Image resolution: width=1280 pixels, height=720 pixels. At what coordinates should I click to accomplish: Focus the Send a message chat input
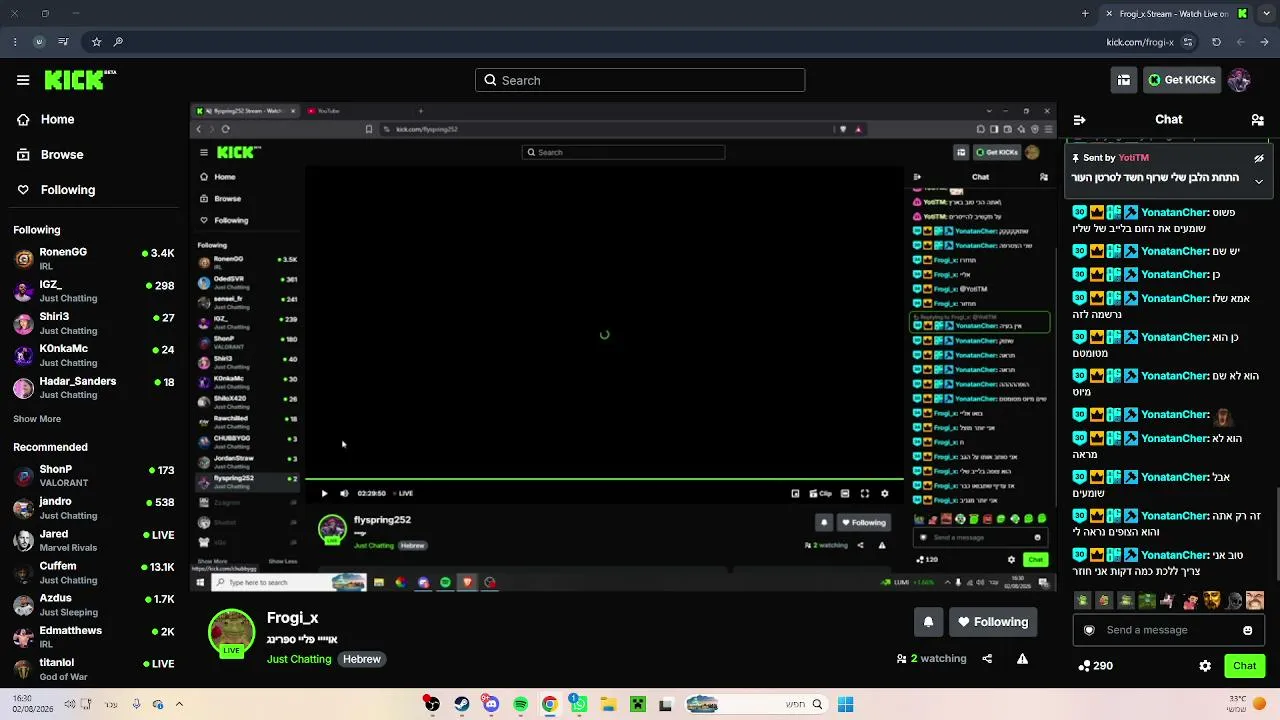1169,630
